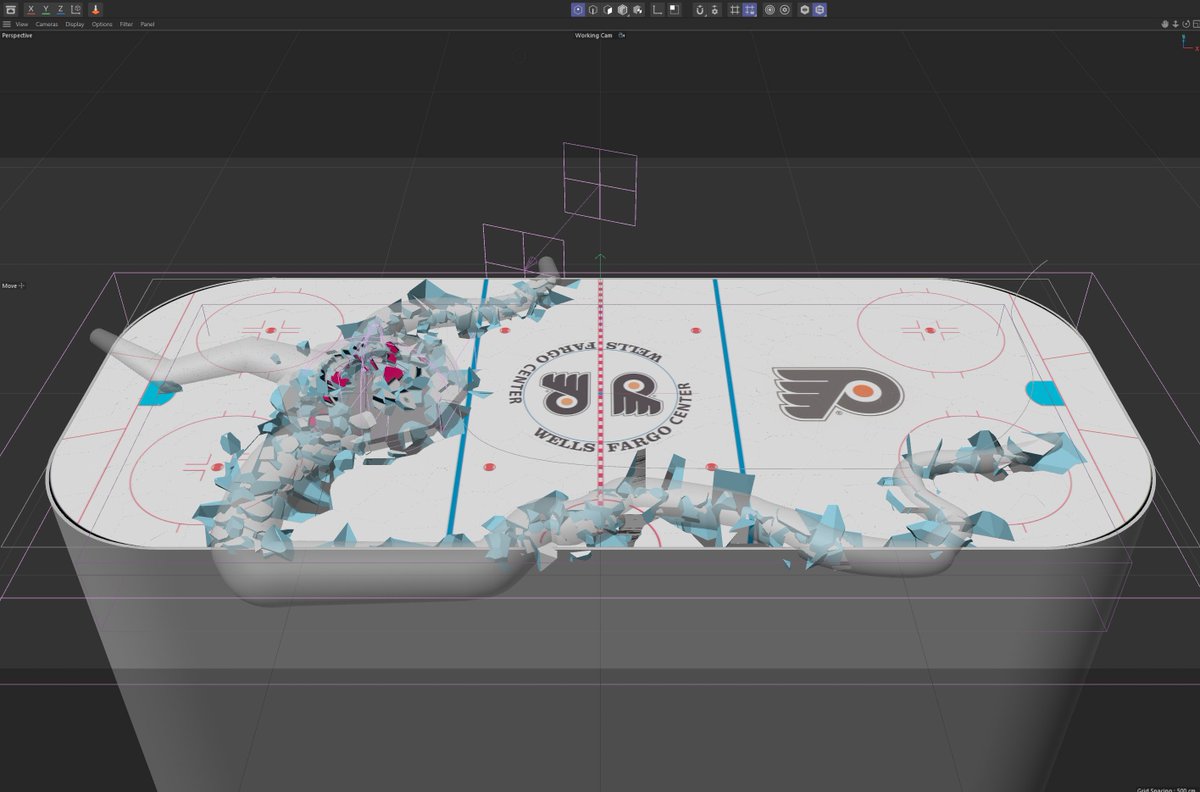1200x792 pixels.
Task: Enable Axis mode L-shaped icon
Action: [x=657, y=10]
